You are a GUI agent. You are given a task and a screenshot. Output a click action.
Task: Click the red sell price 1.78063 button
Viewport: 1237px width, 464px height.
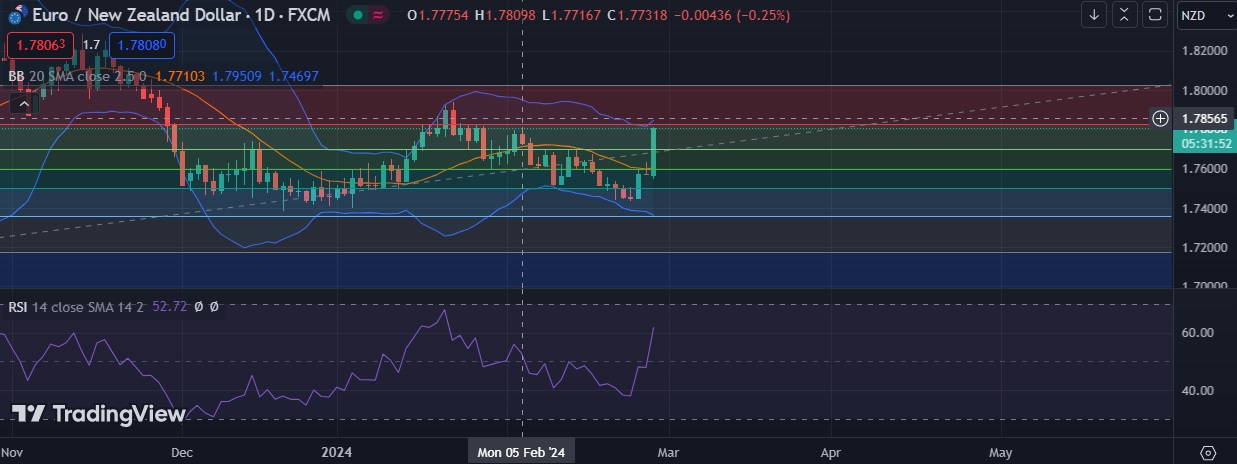tap(41, 45)
